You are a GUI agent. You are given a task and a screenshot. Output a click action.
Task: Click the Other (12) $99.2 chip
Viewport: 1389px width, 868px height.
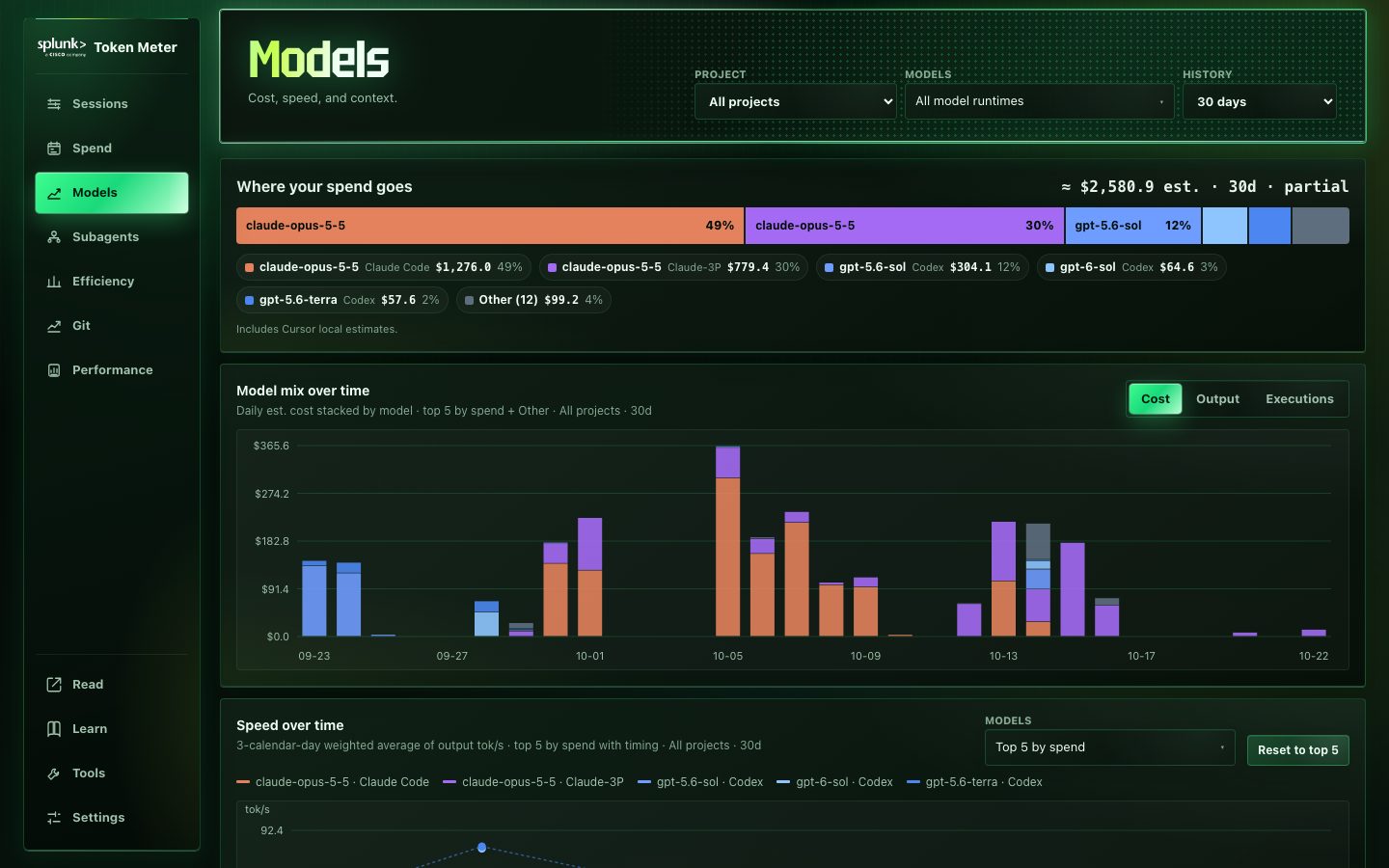533,300
